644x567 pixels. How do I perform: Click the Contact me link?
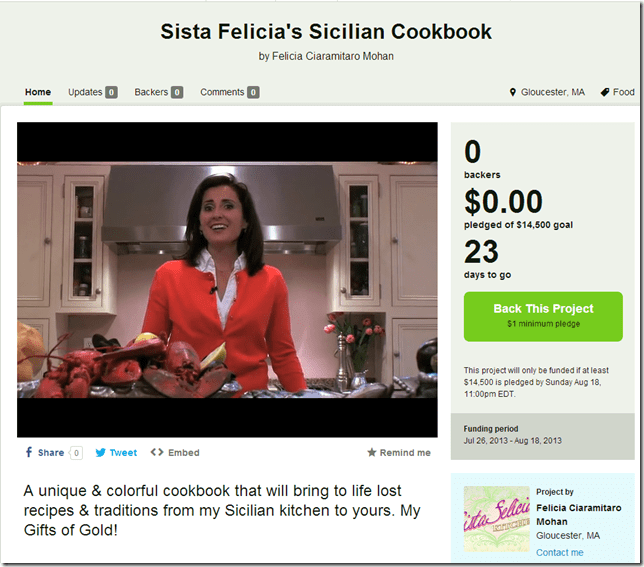click(x=559, y=552)
